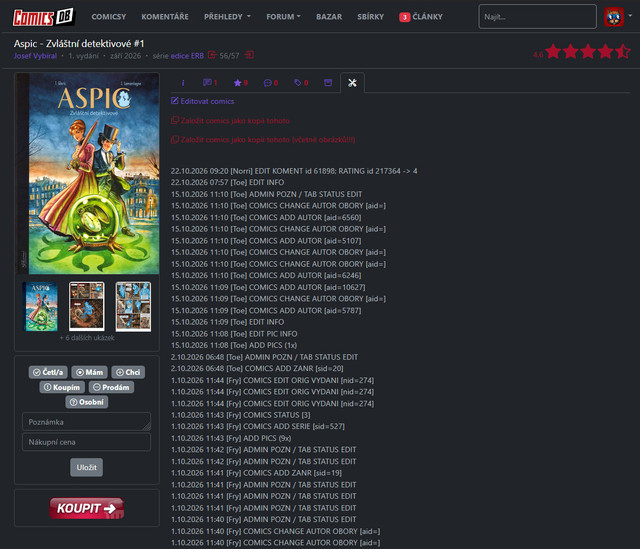The height and width of the screenshot is (549, 640).
Task: Open the user account dropdown arrow
Action: 630,16
